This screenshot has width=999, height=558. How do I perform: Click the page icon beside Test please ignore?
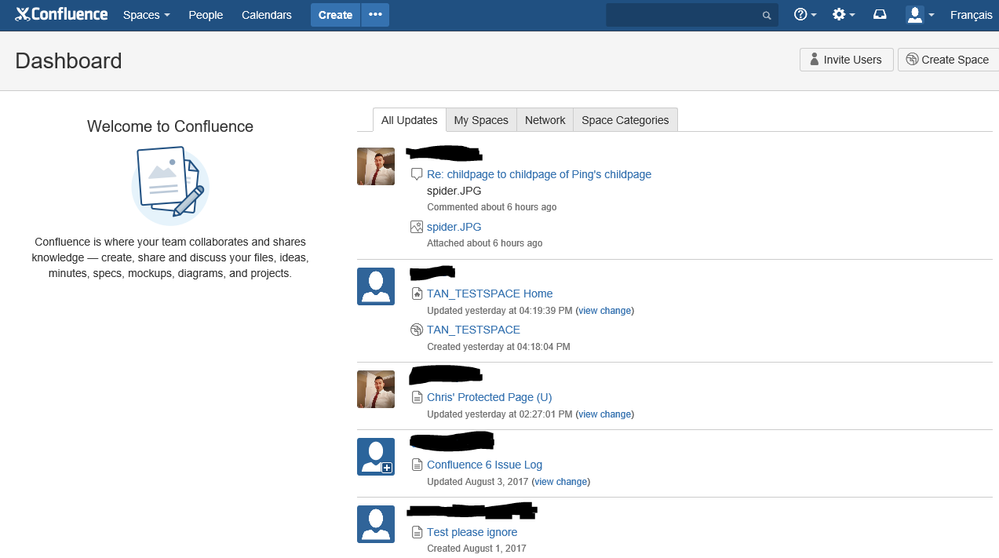tap(417, 532)
